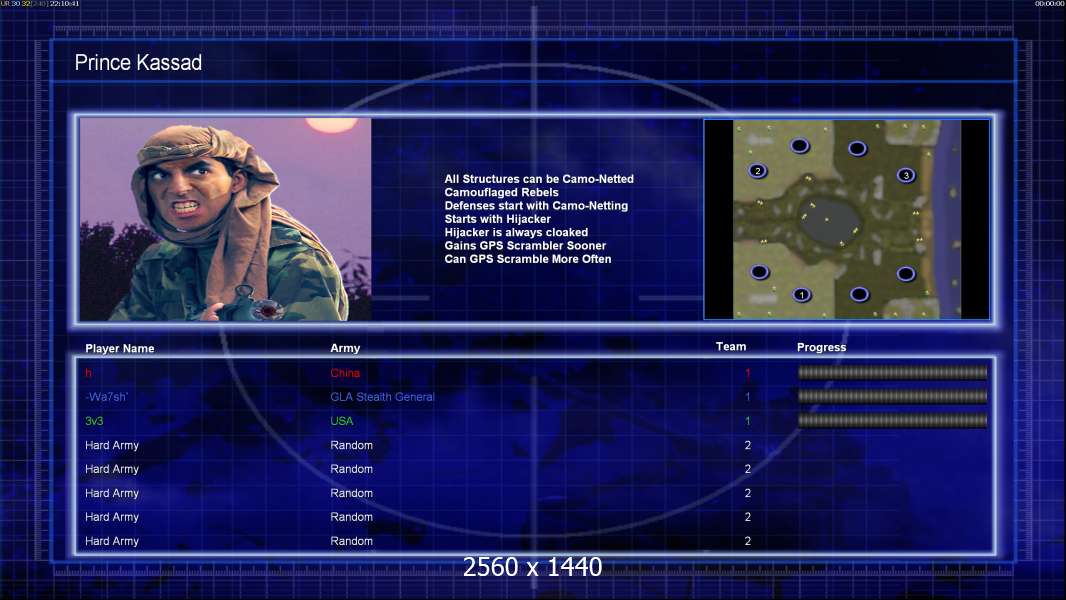Click the USA army cell

[342, 421]
